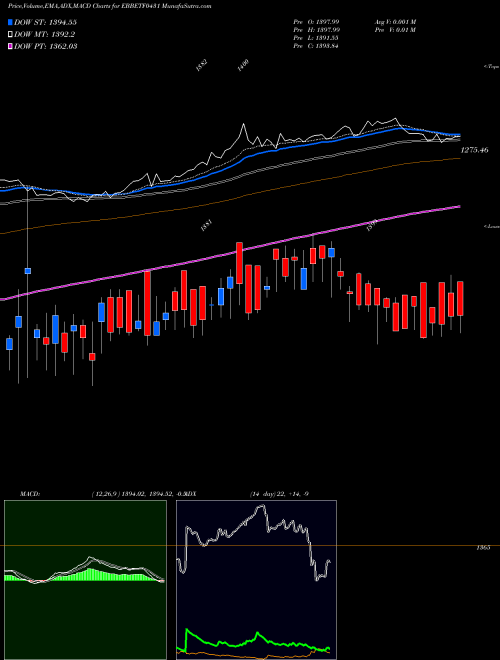Image resolution: width=500 pixels, height=660 pixels.
Task: Click the chart title mentioning MunafaSutra.com
Action: (110, 6)
